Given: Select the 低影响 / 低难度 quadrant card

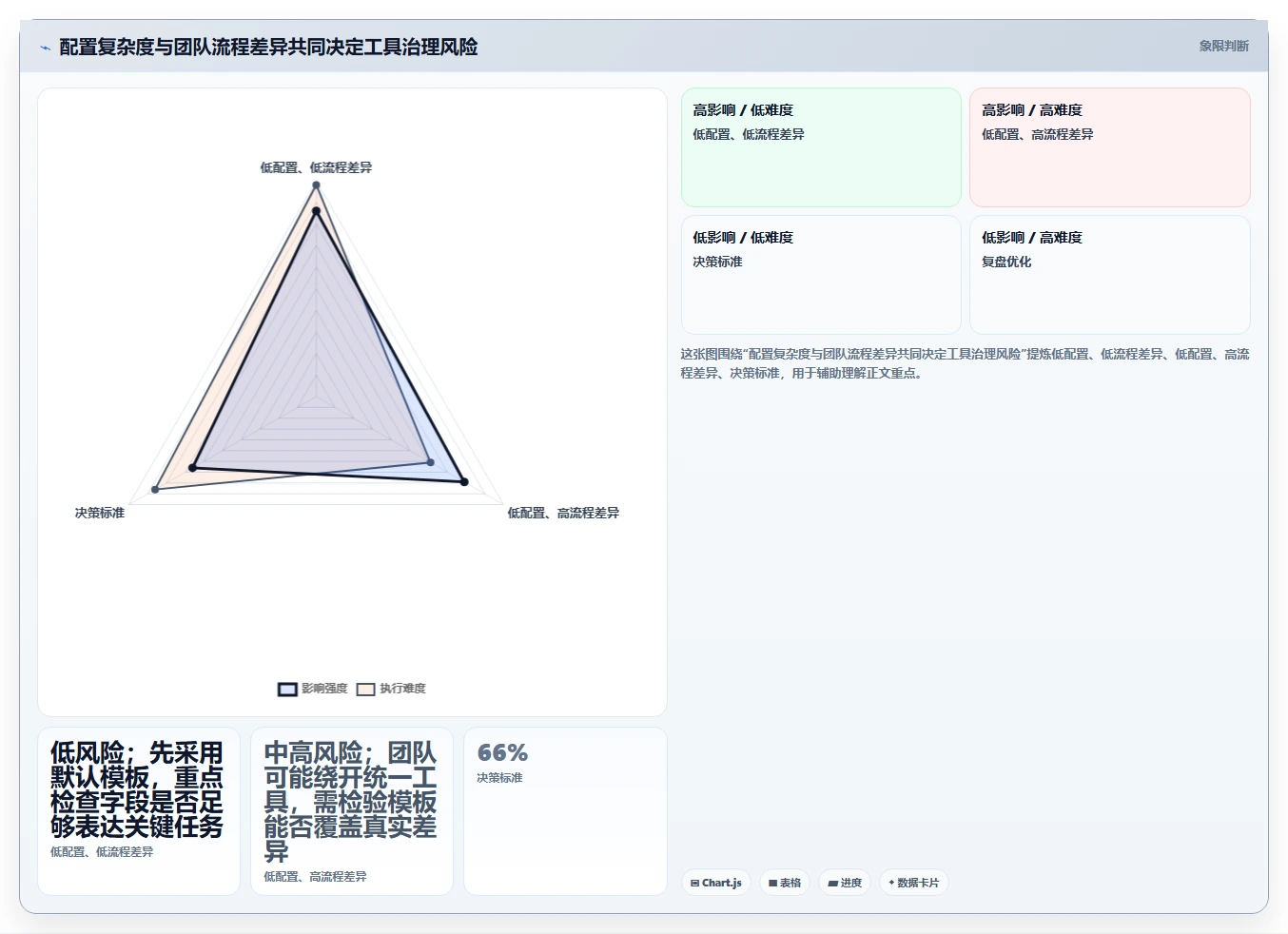Looking at the screenshot, I should click(x=821, y=275).
